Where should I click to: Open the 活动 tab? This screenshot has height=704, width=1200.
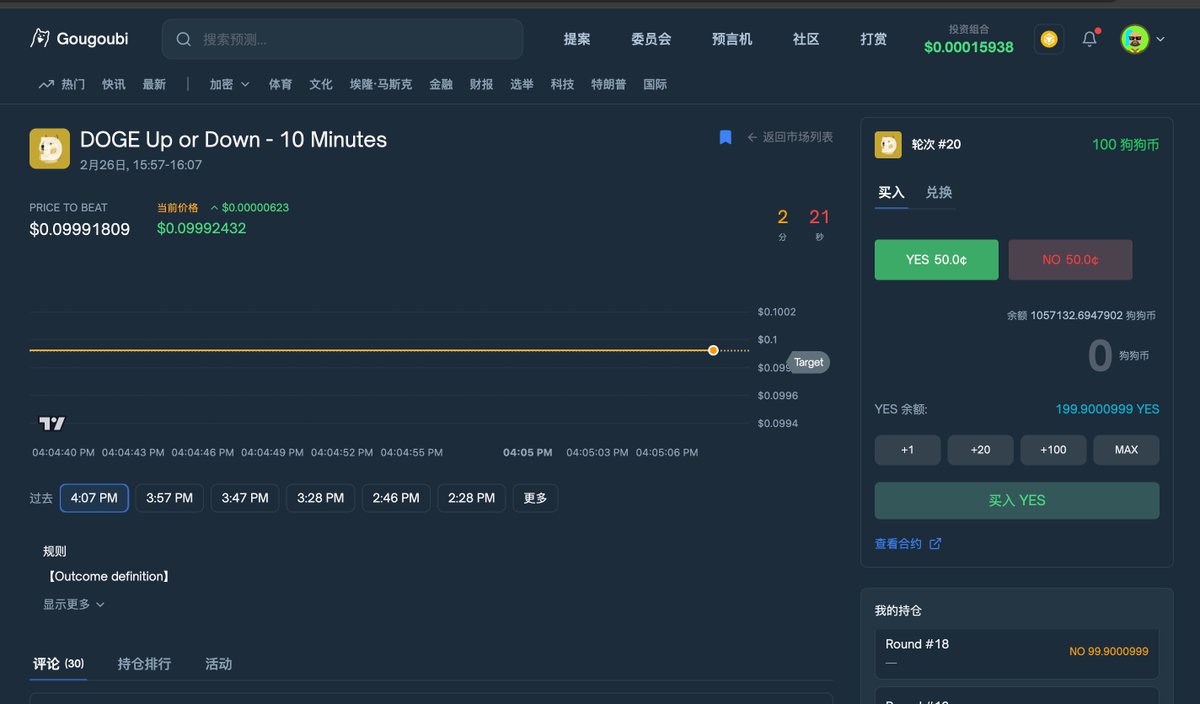[x=218, y=664]
